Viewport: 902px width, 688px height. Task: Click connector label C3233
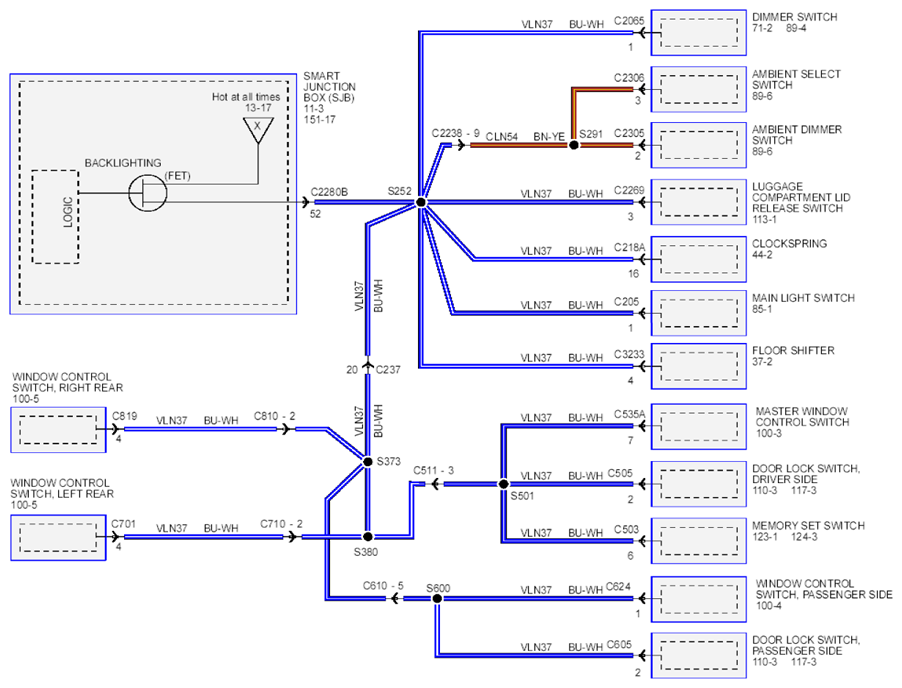(x=629, y=354)
